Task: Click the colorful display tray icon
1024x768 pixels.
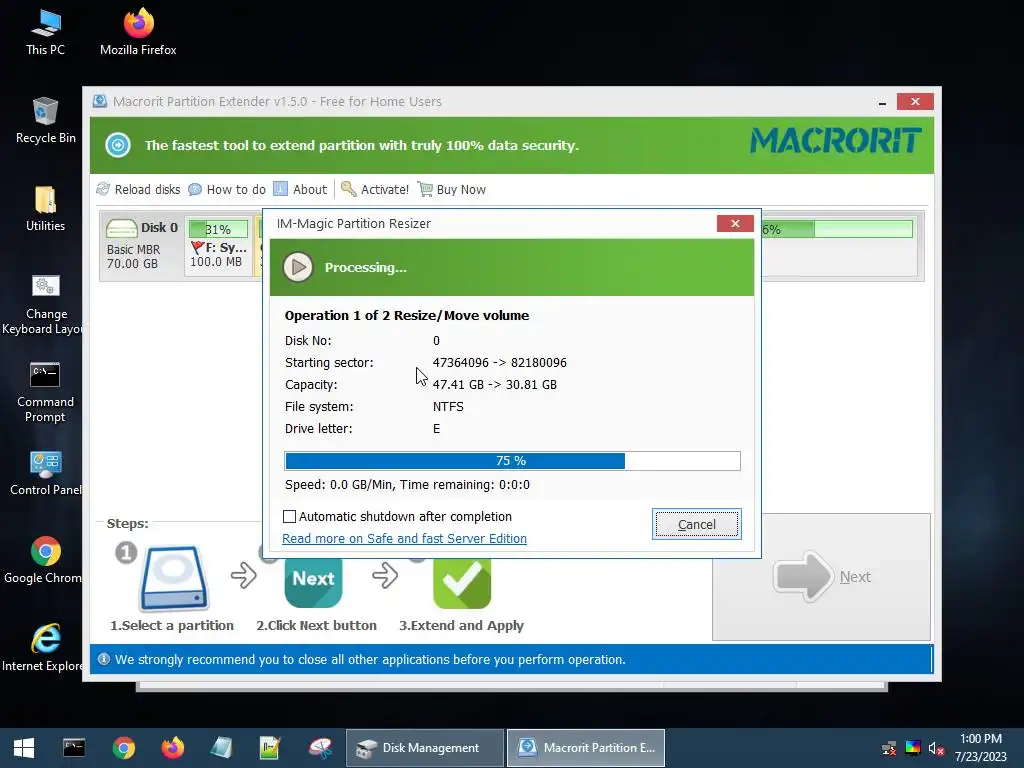Action: point(913,748)
